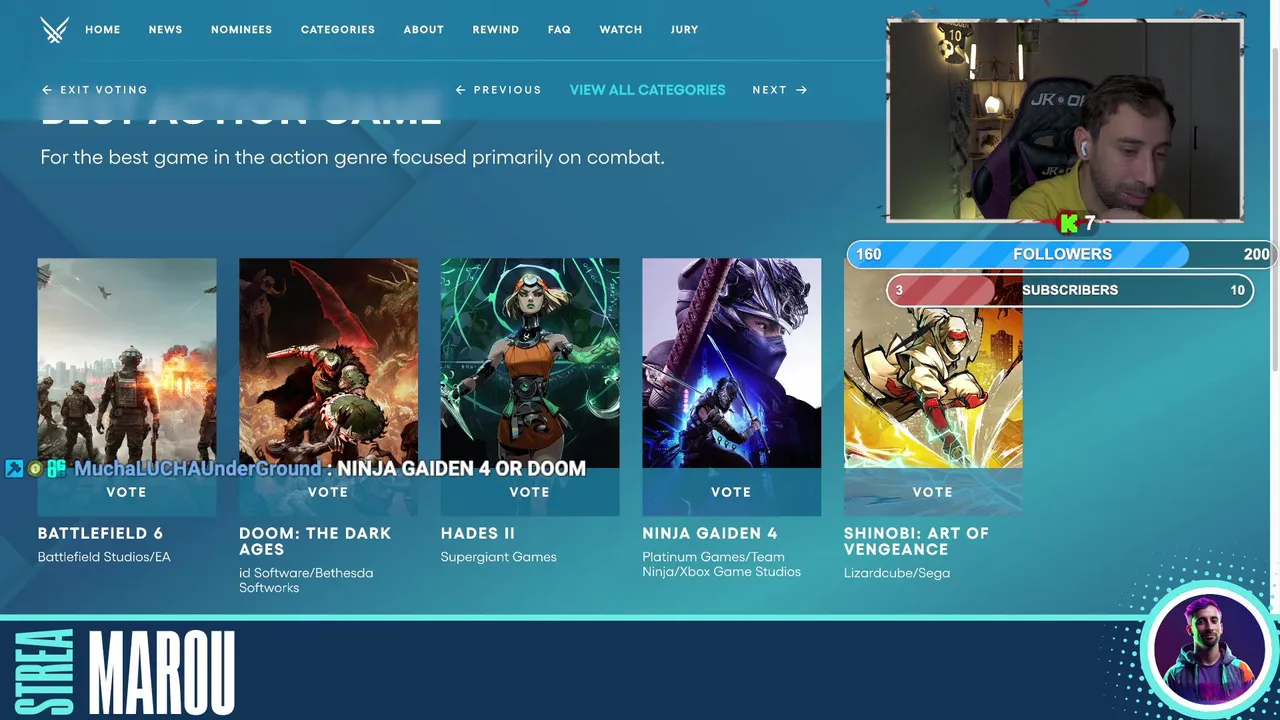1280x720 pixels.
Task: Click the streamer avatar circle
Action: point(1209,652)
